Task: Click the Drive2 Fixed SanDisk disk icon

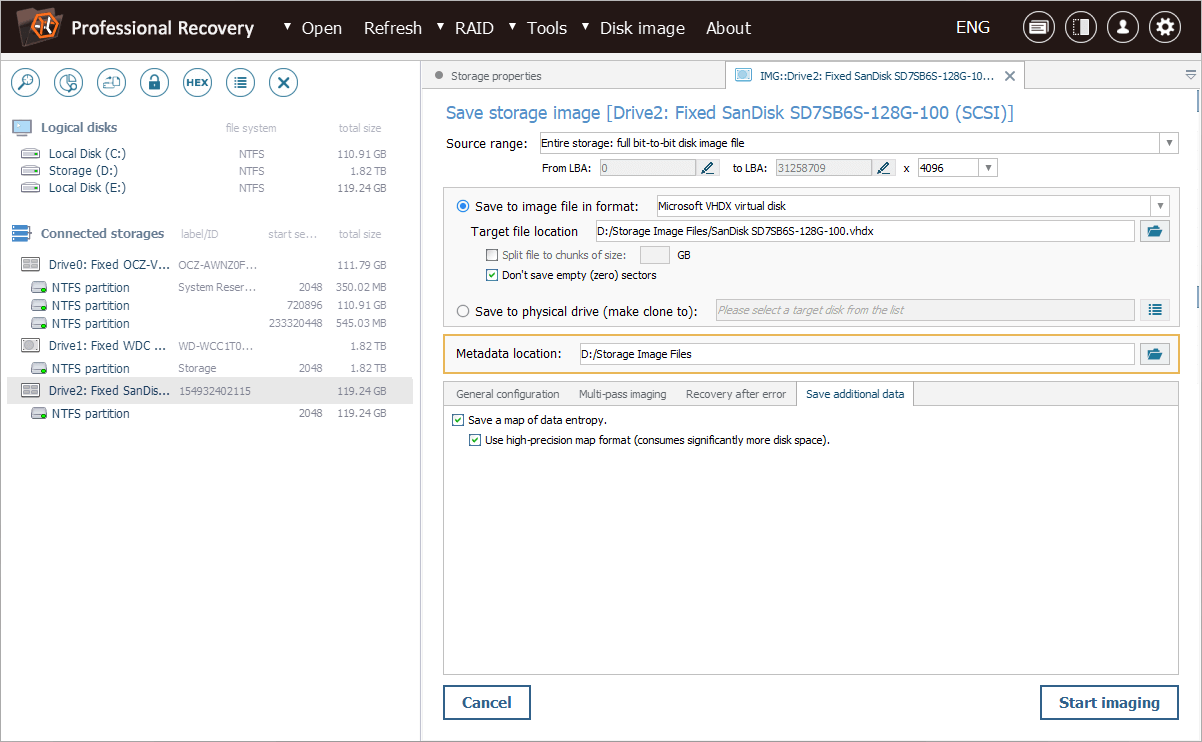Action: pyautogui.click(x=30, y=391)
